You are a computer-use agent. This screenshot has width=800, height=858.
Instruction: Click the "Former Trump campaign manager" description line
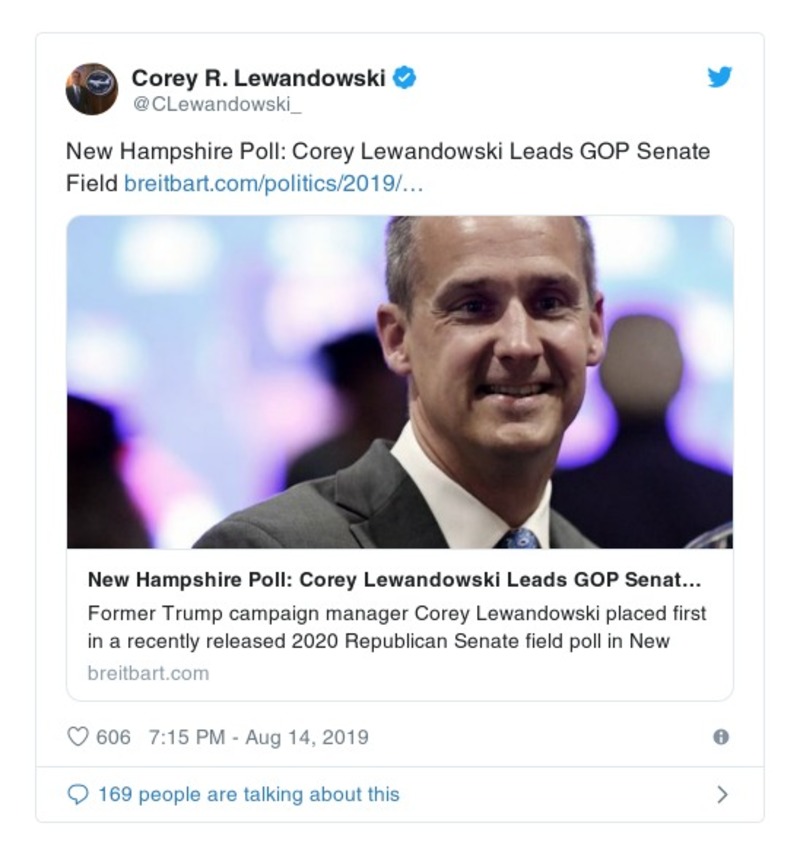coord(397,612)
